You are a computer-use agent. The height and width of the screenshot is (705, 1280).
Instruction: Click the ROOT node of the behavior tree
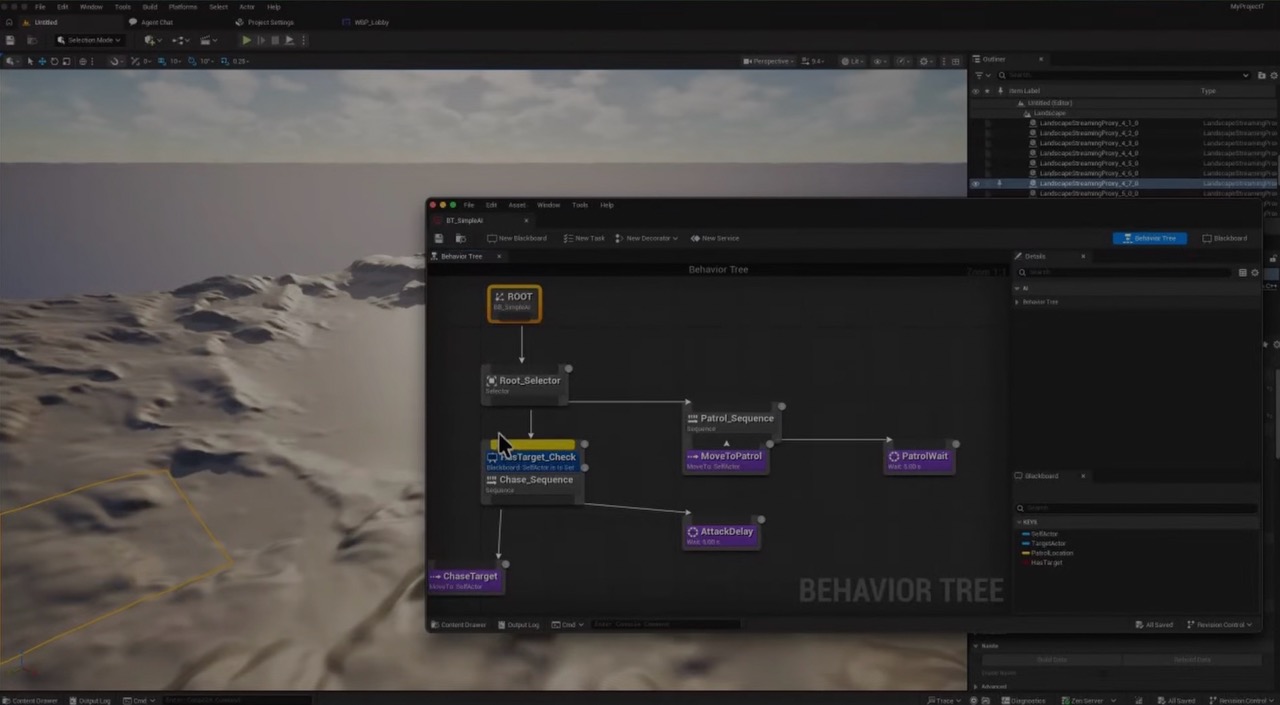click(515, 303)
